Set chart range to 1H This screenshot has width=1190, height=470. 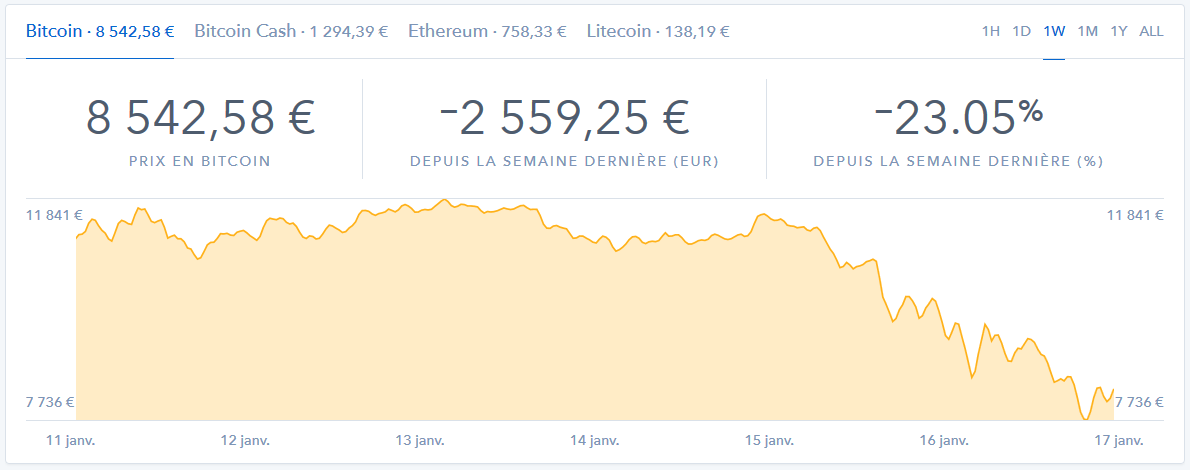[990, 31]
